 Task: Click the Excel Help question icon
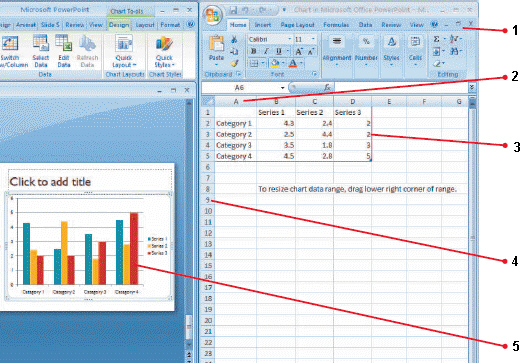[434, 24]
